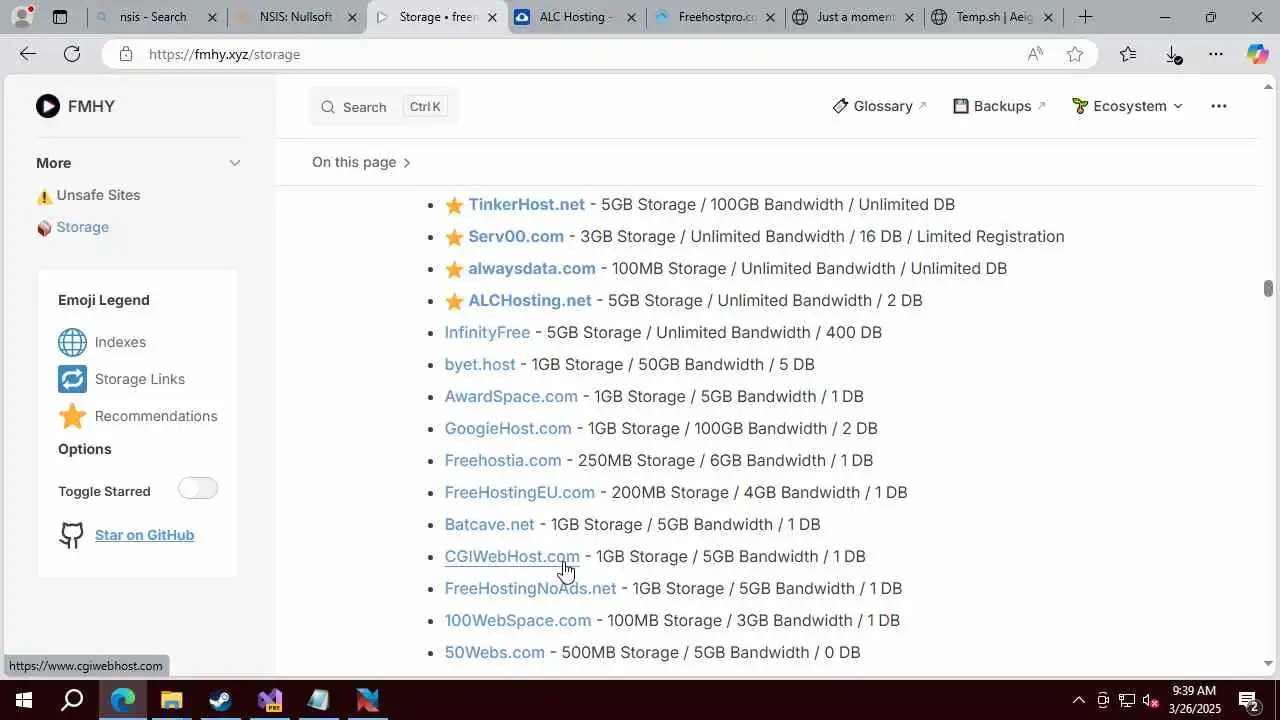Image resolution: width=1280 pixels, height=720 pixels.
Task: Open the Batcave.net link
Action: coord(490,524)
